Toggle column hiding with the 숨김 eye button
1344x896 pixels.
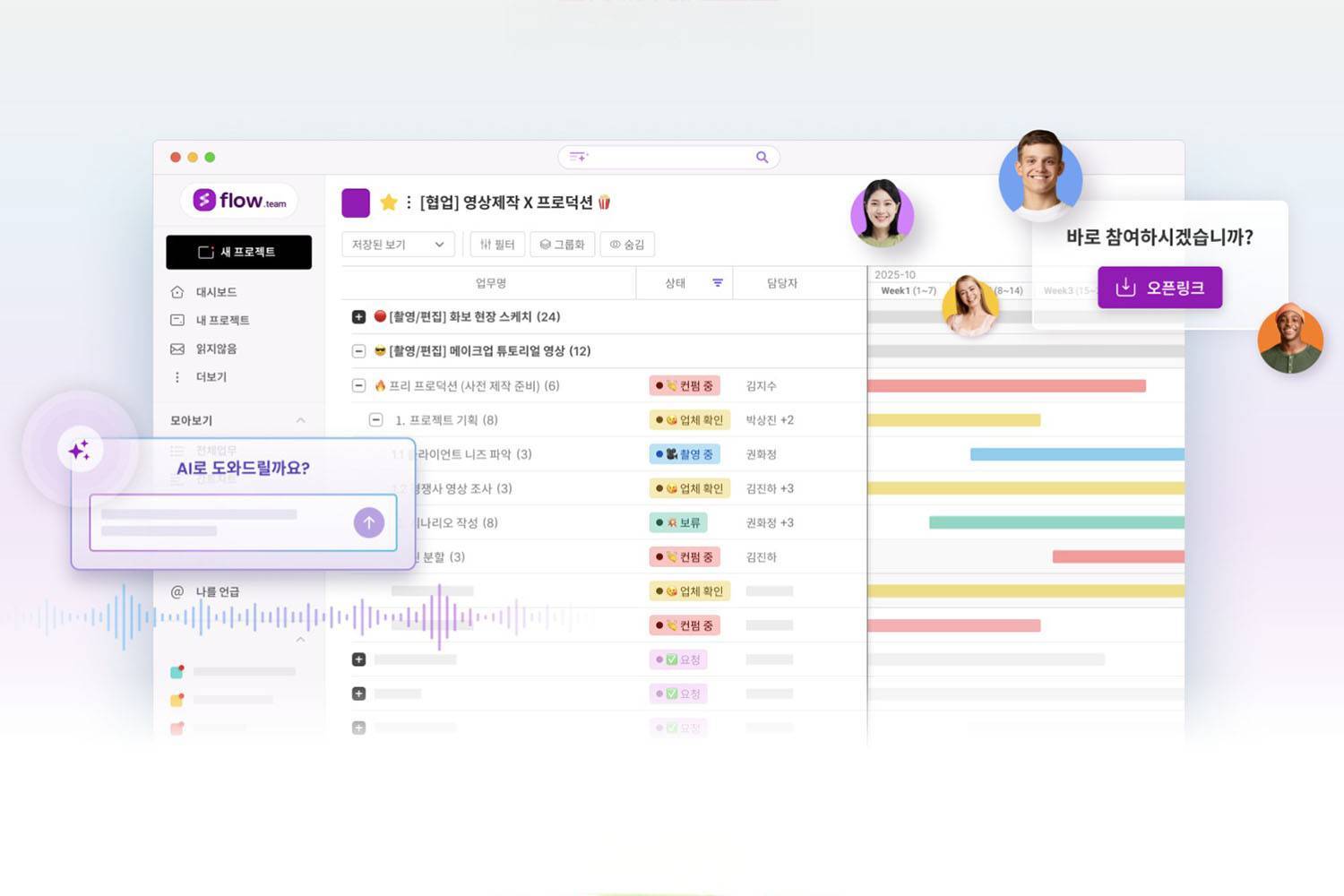coord(614,244)
